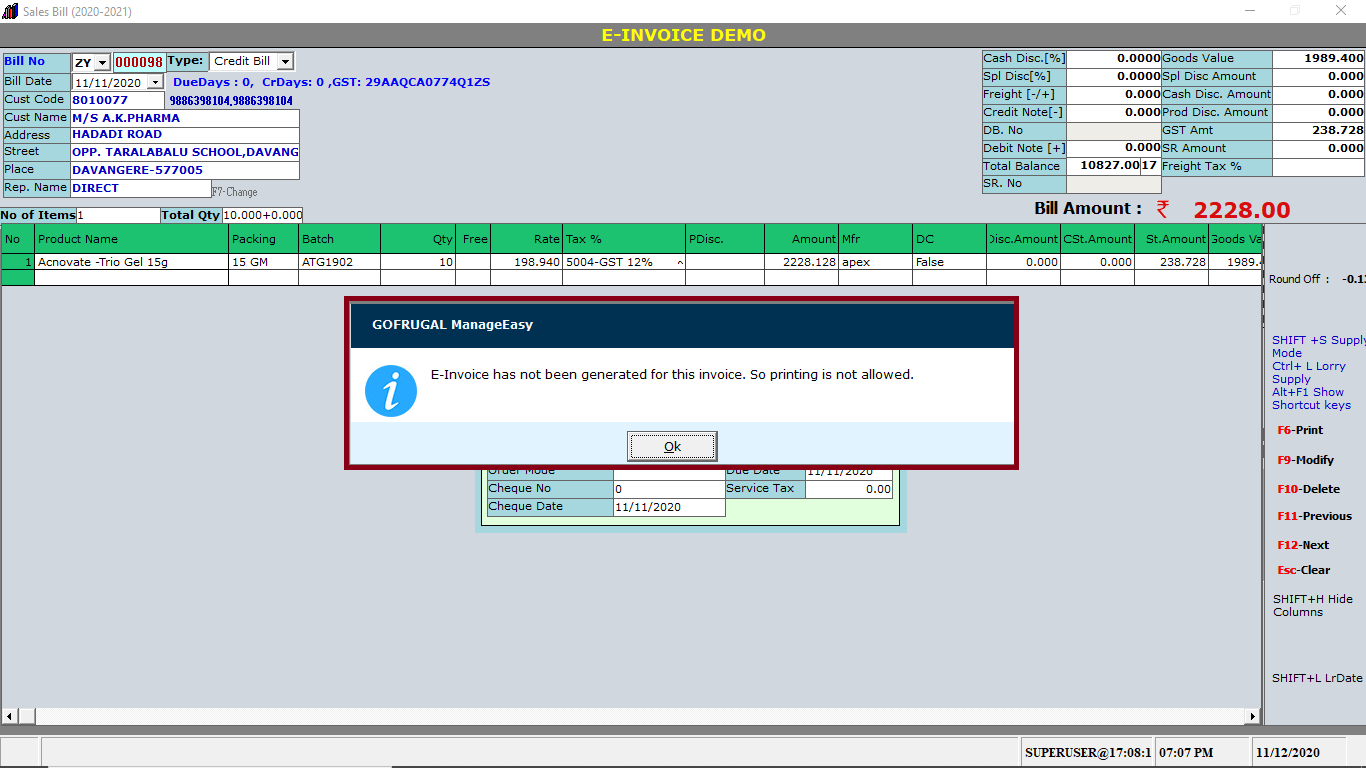Click the Packing column header
Viewport: 1366px width, 768px height.
click(263, 239)
